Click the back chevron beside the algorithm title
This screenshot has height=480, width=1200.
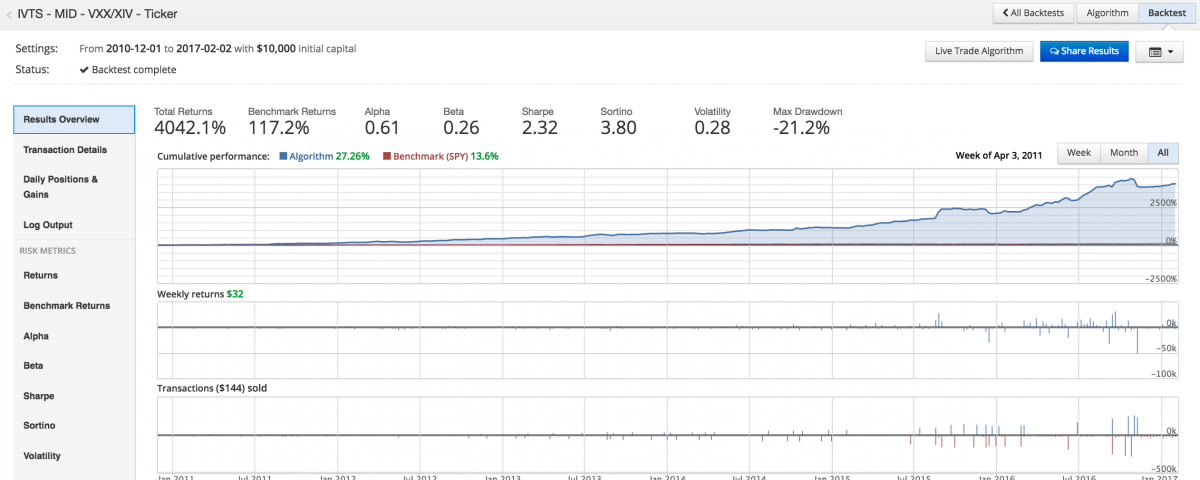click(x=10, y=14)
